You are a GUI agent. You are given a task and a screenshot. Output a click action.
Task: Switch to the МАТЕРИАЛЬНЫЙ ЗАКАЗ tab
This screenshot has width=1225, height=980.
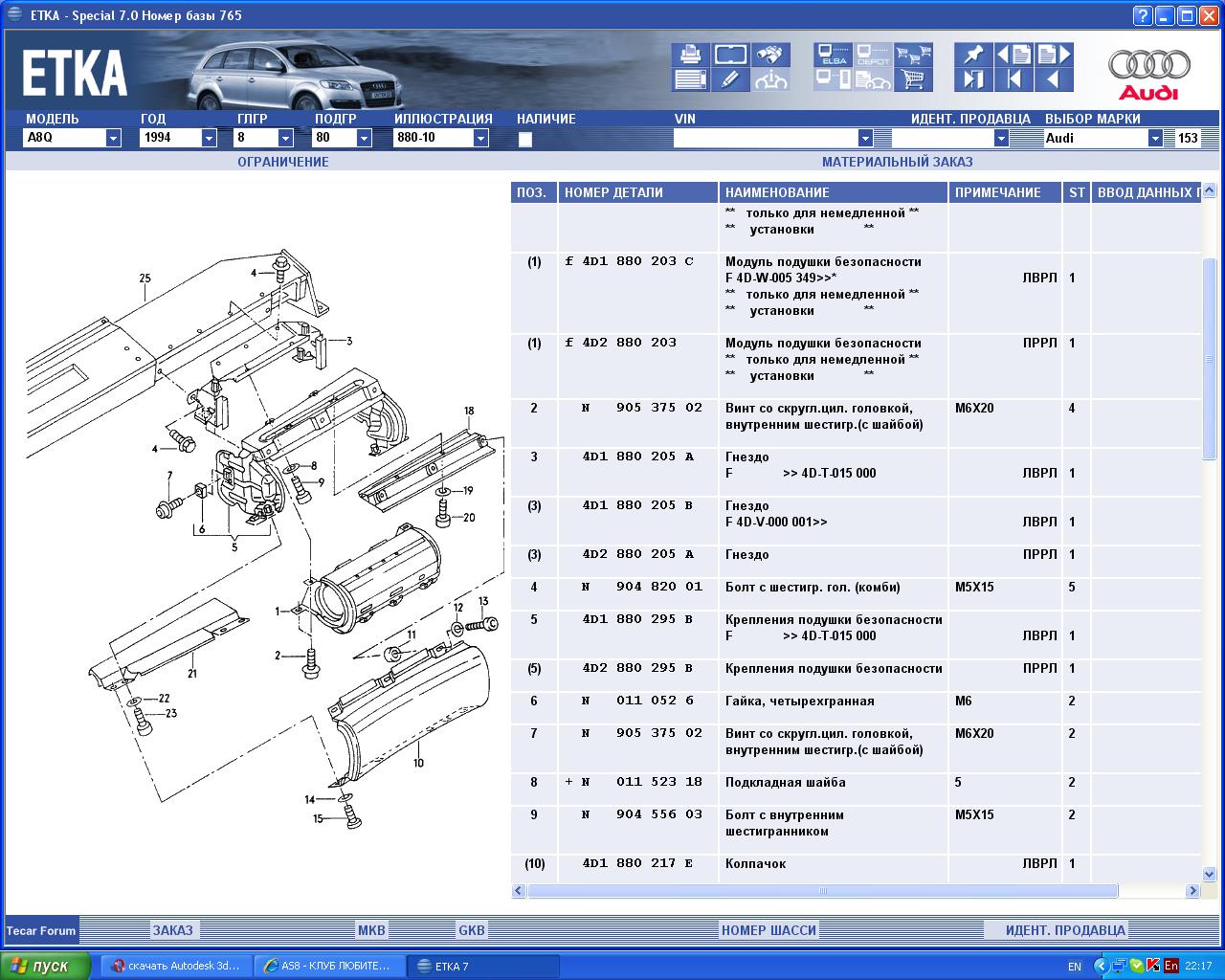(897, 162)
